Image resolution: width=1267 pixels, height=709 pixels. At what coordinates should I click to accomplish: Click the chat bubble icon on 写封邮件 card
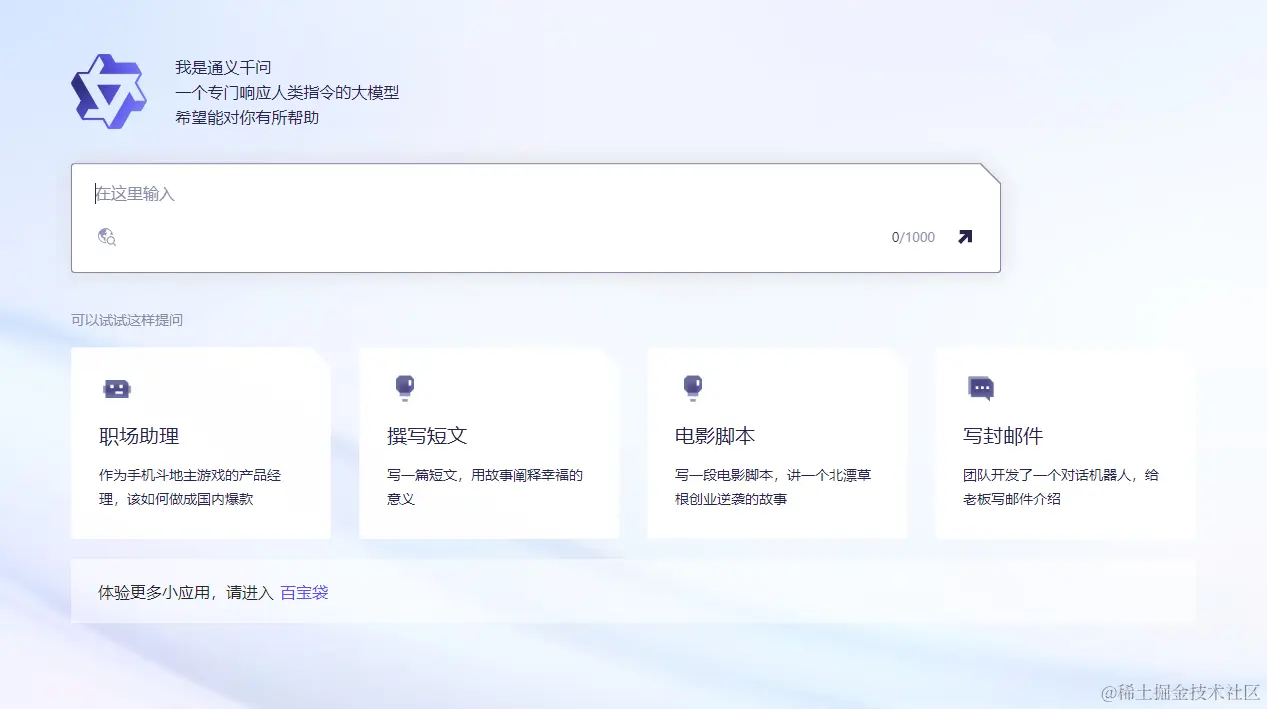coord(981,388)
